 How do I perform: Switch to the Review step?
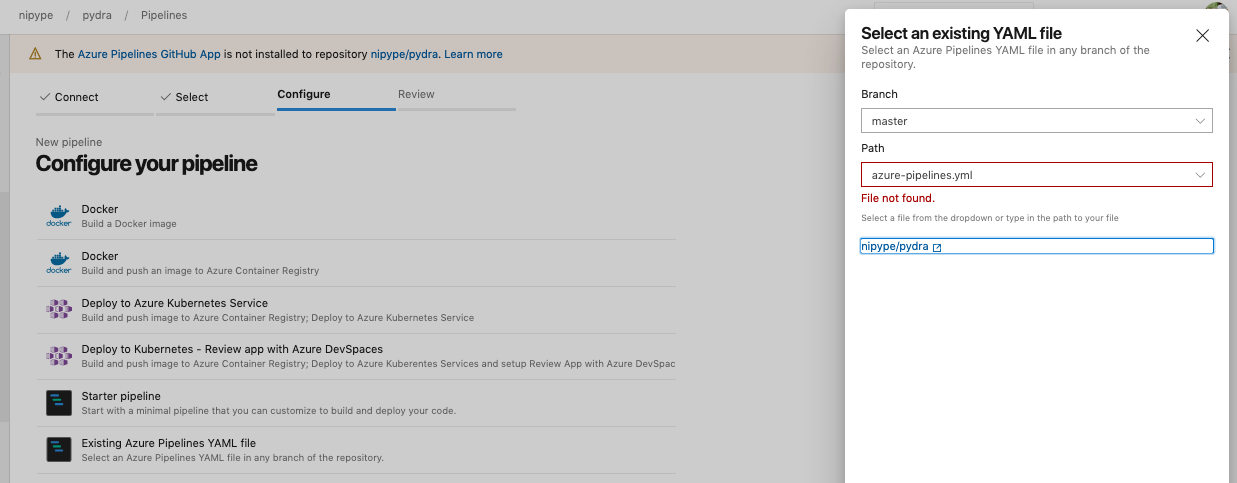click(456, 96)
